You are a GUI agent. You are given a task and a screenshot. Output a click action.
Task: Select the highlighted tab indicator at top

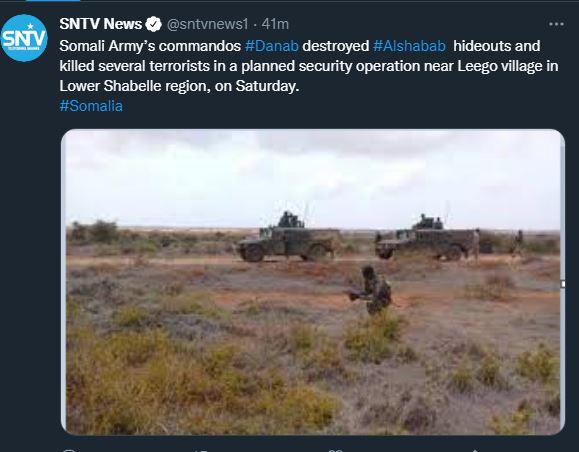coord(53,1)
